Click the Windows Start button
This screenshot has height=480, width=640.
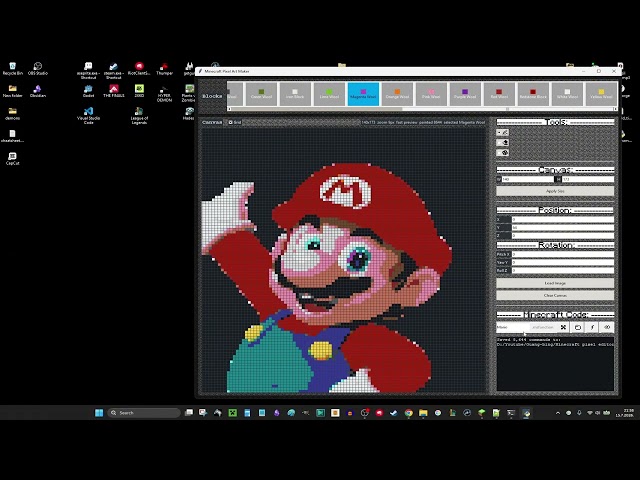[x=99, y=413]
